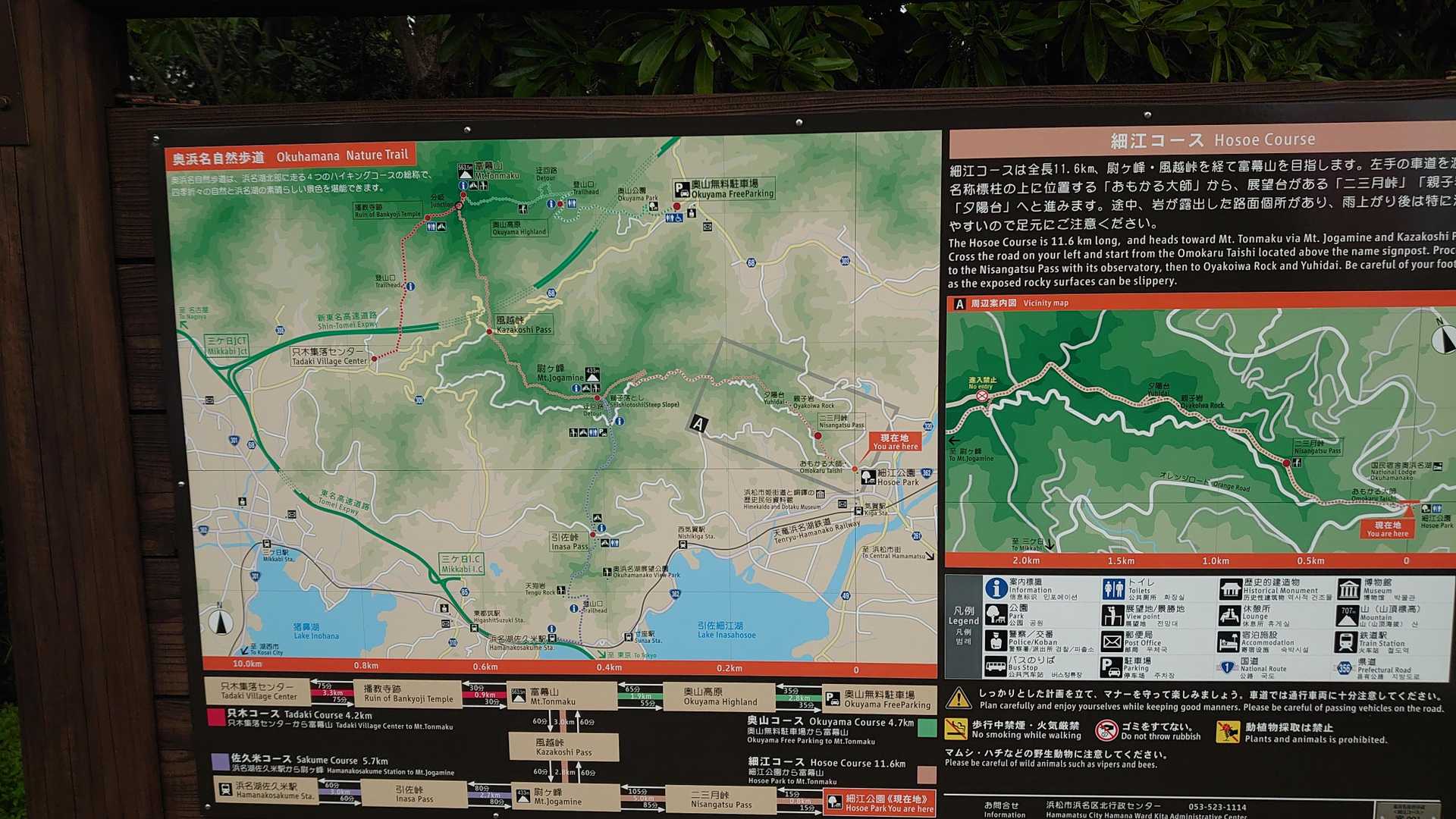Click the Parking legend icon

click(x=1111, y=667)
